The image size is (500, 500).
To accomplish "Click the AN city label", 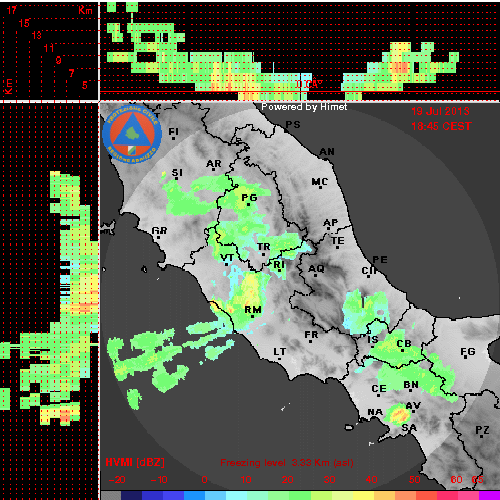I will (x=327, y=152).
